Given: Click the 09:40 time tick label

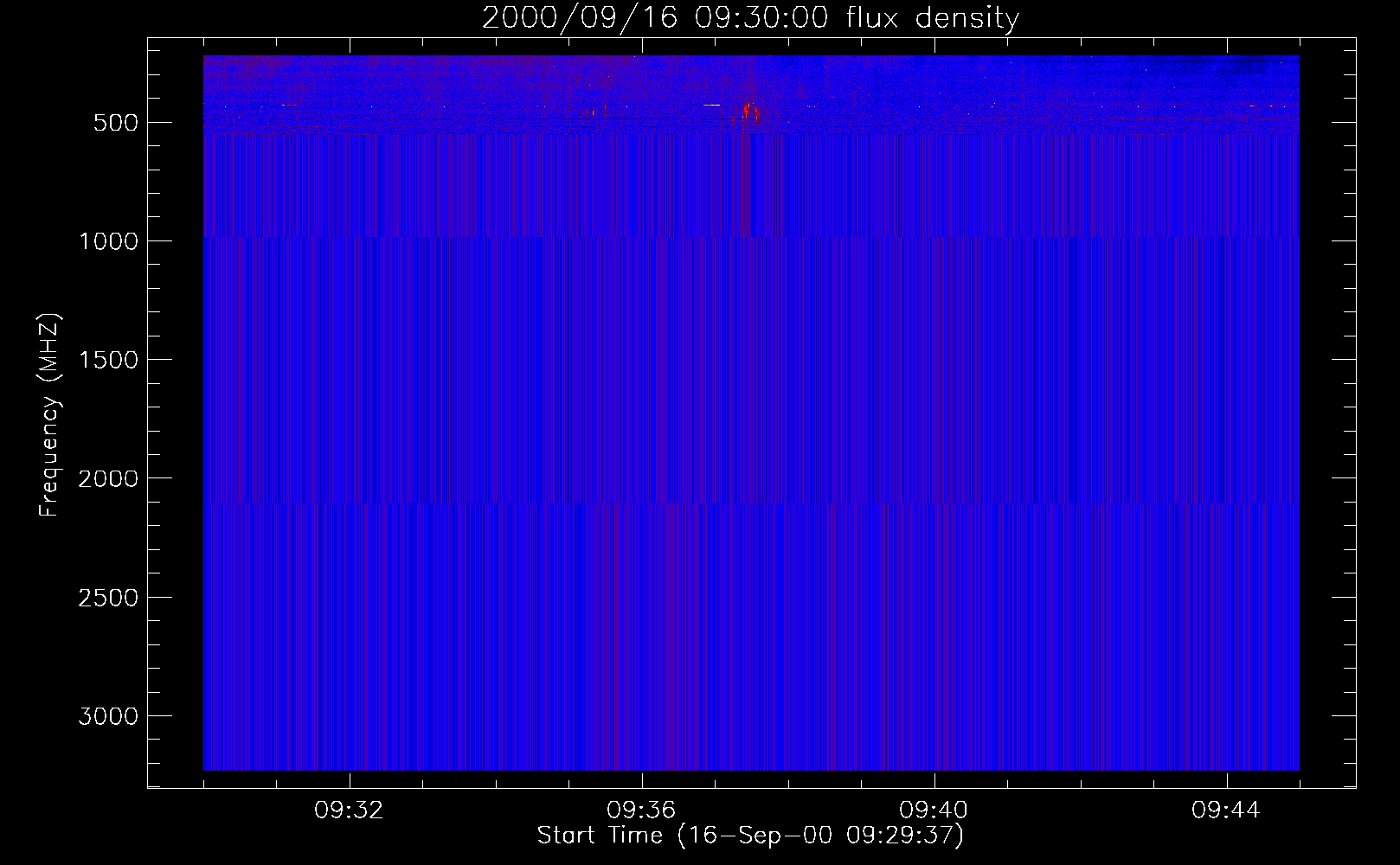Looking at the screenshot, I should point(934,811).
